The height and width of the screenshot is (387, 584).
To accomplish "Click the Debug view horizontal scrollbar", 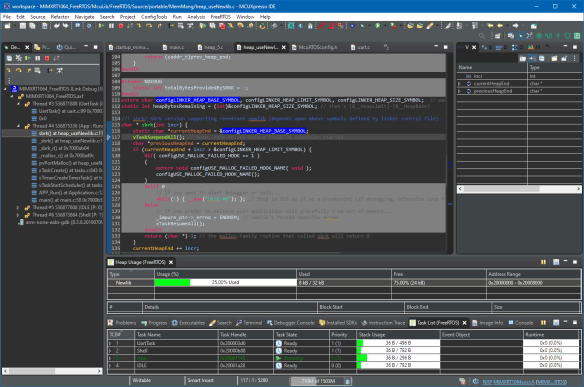I will [52, 371].
